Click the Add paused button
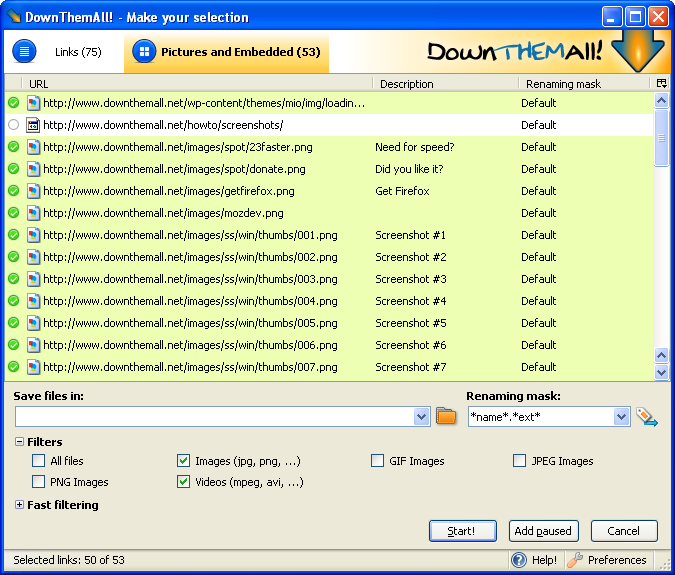Viewport: 675px width, 575px height. [x=543, y=531]
